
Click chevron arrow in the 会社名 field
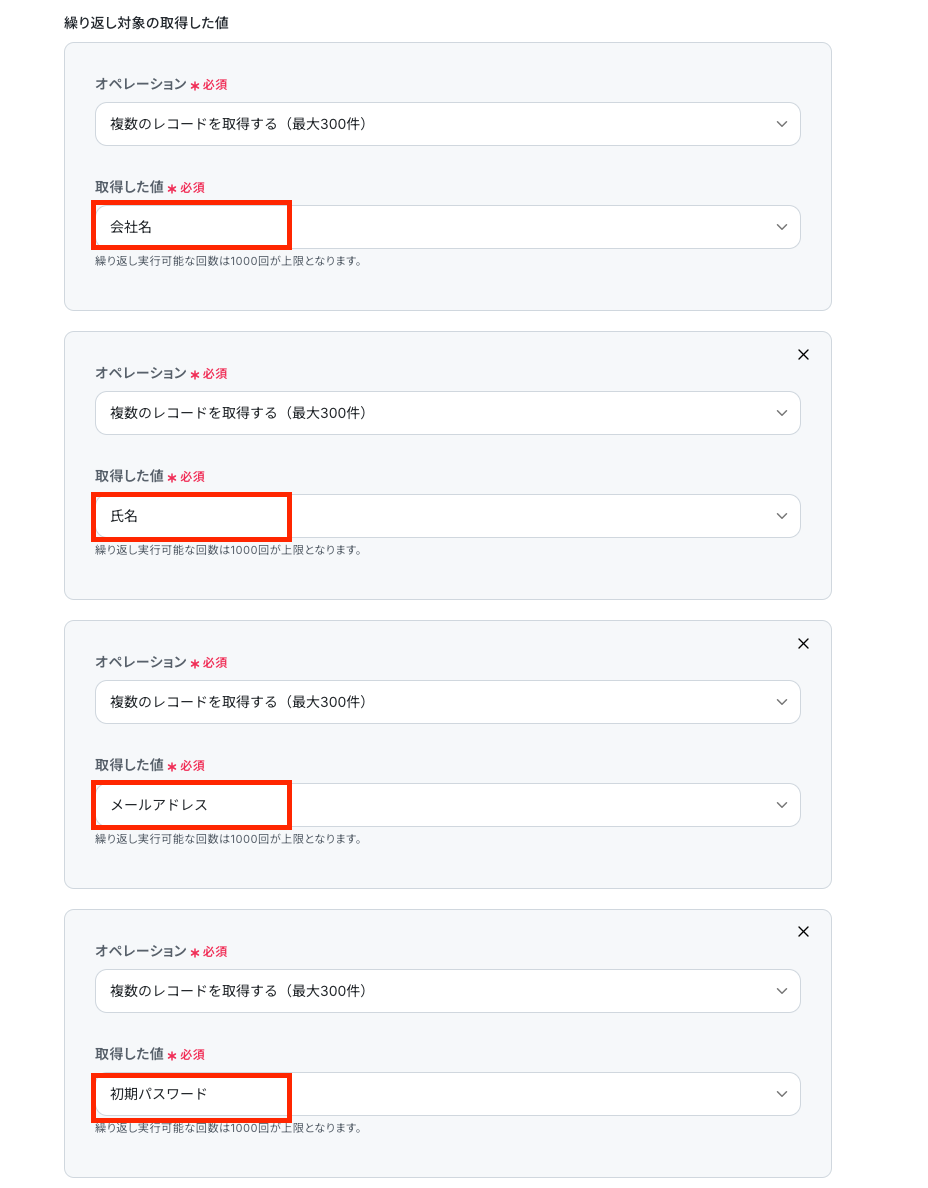pyautogui.click(x=782, y=227)
